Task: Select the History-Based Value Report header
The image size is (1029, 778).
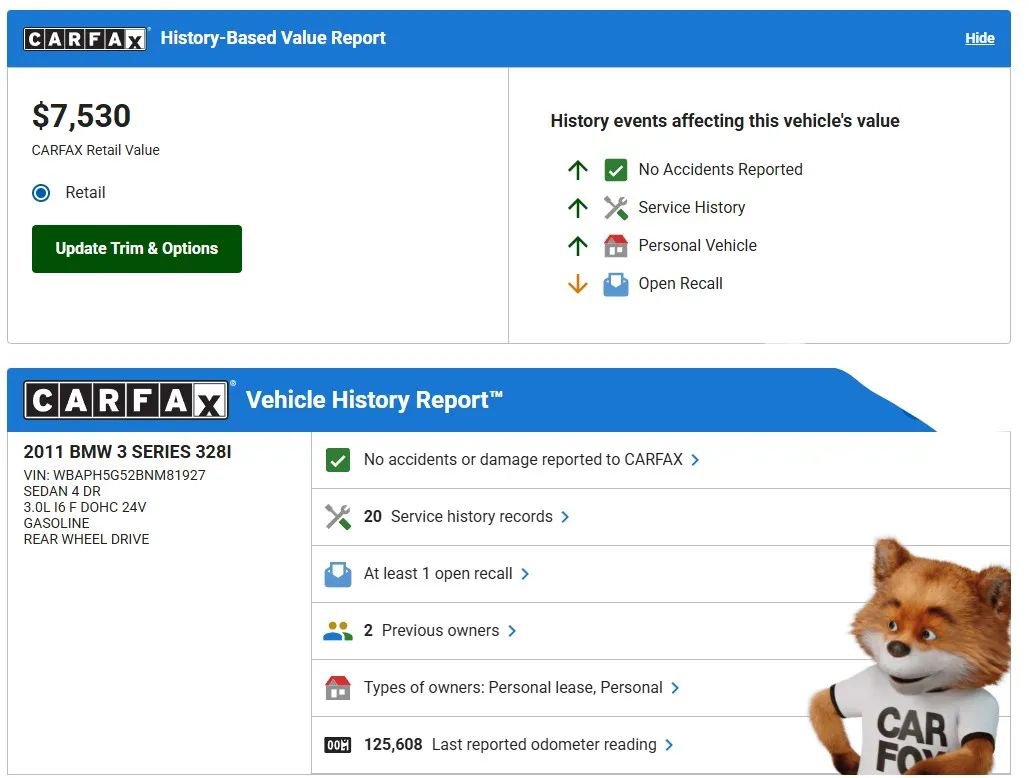Action: pyautogui.click(x=273, y=37)
